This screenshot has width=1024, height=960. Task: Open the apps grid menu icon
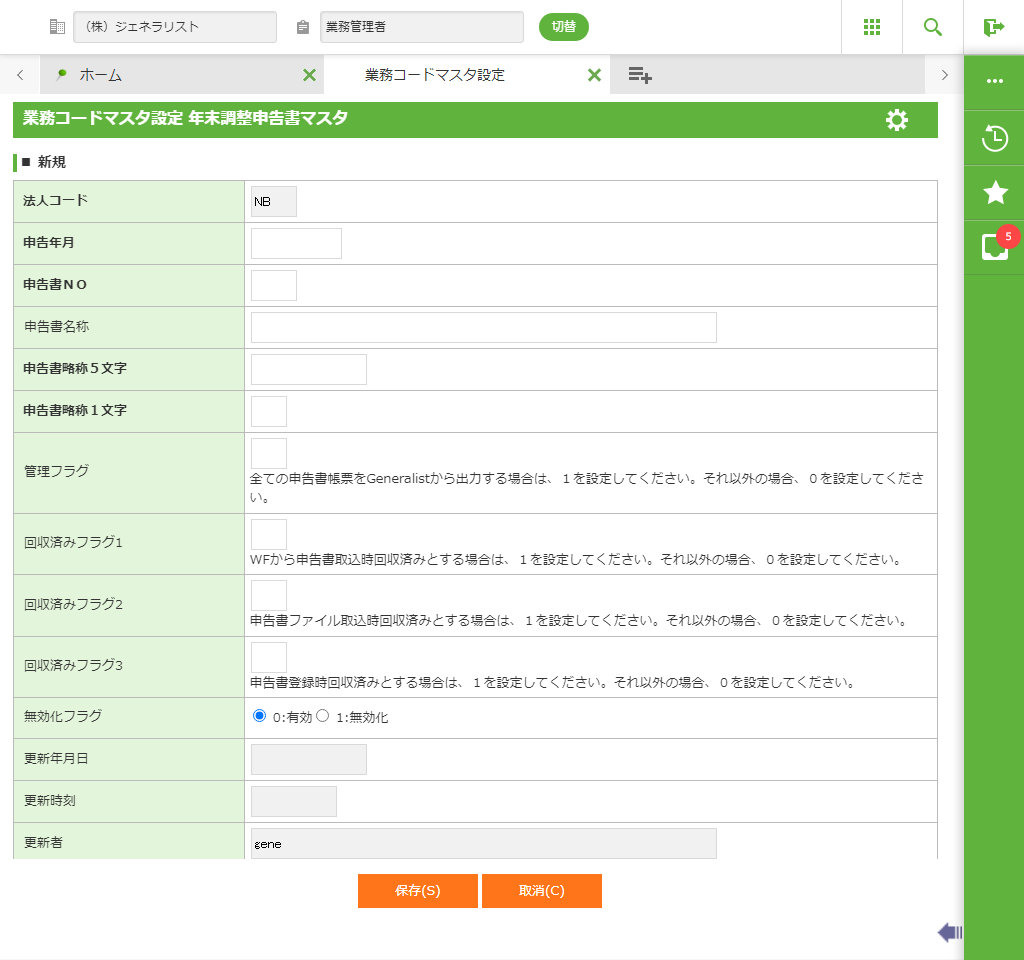point(872,27)
